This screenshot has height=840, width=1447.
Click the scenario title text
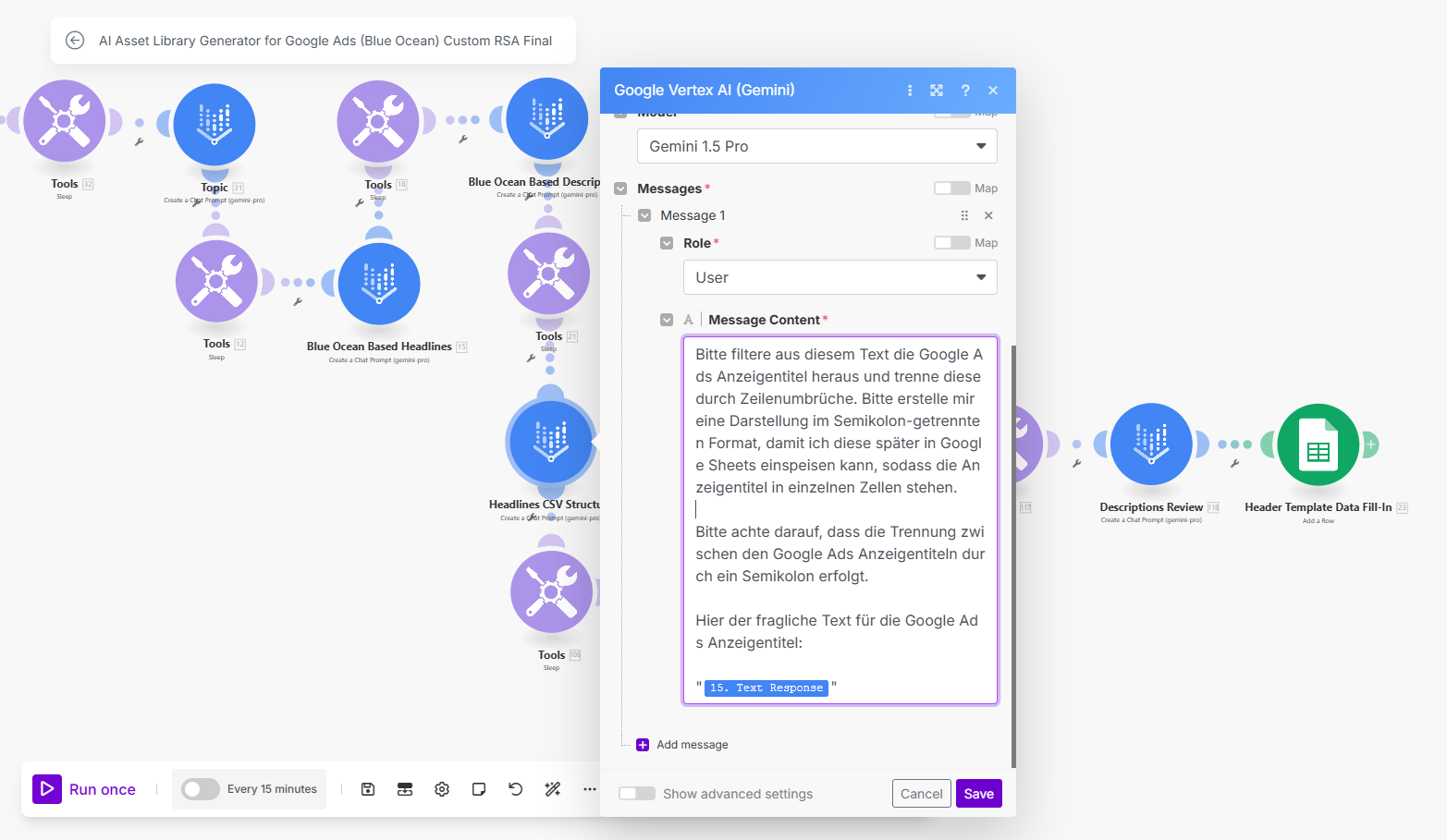click(325, 41)
